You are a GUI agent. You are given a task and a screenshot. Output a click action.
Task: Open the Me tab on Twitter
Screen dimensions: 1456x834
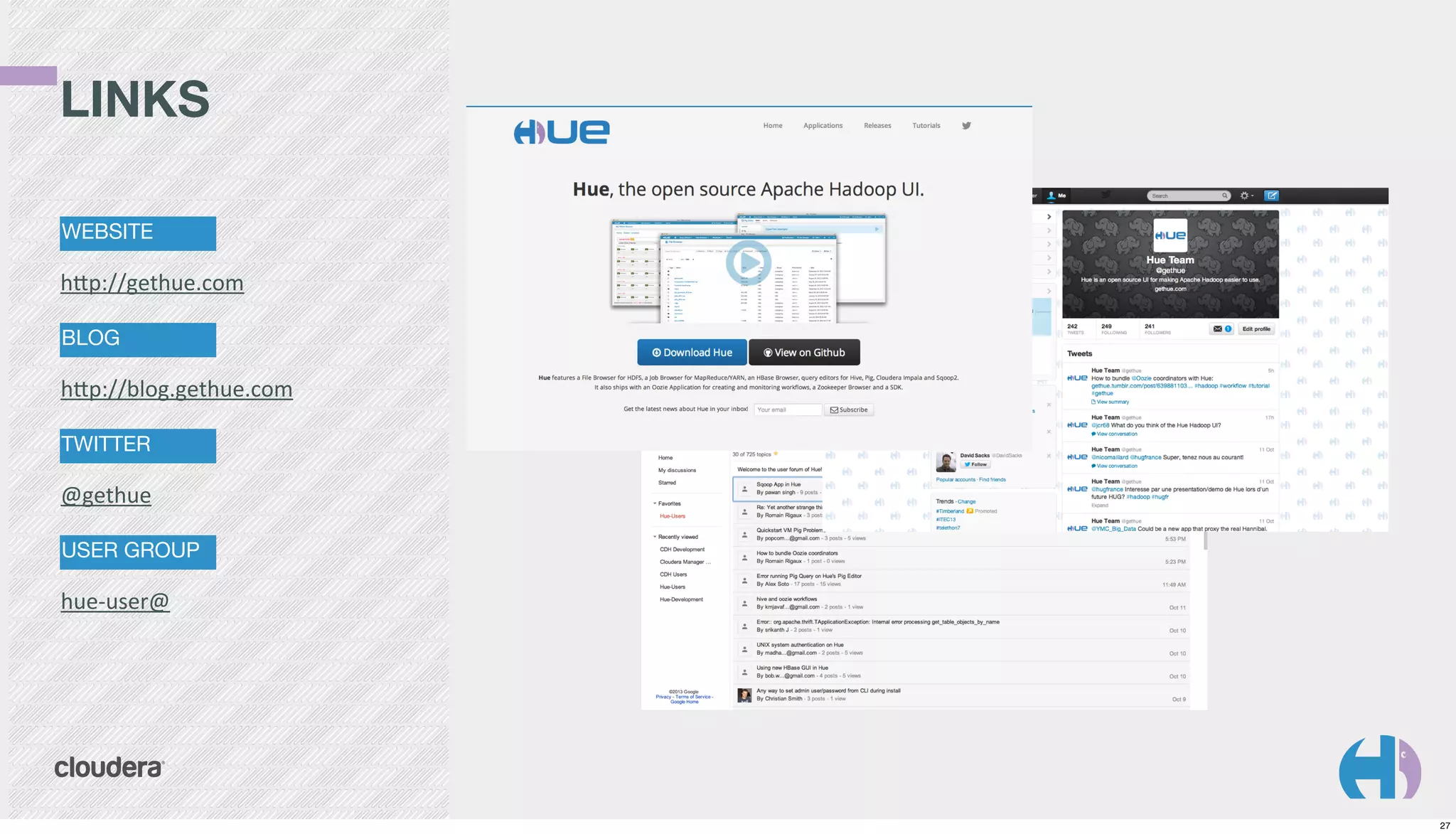[x=1056, y=196]
